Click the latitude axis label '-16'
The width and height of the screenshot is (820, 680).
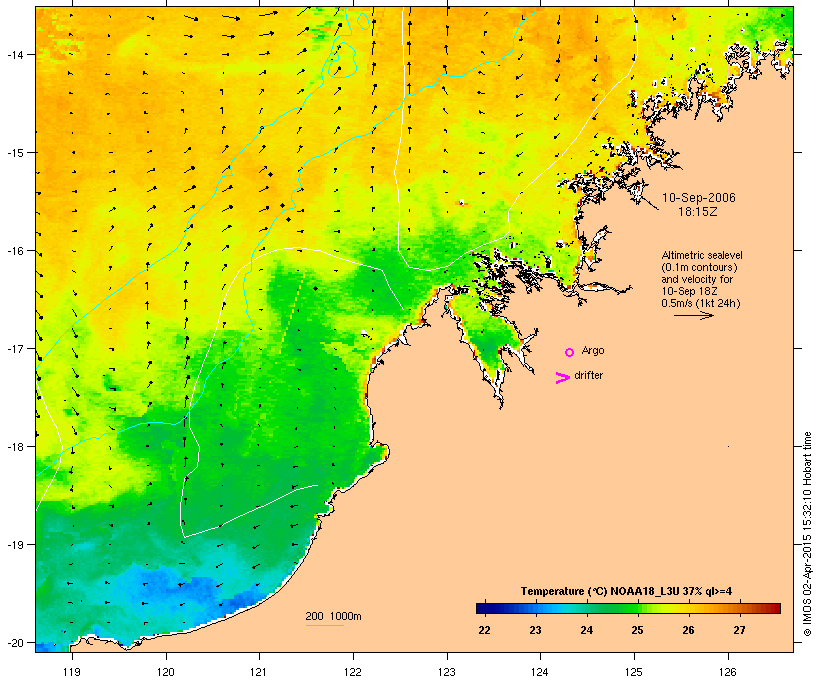(14, 251)
